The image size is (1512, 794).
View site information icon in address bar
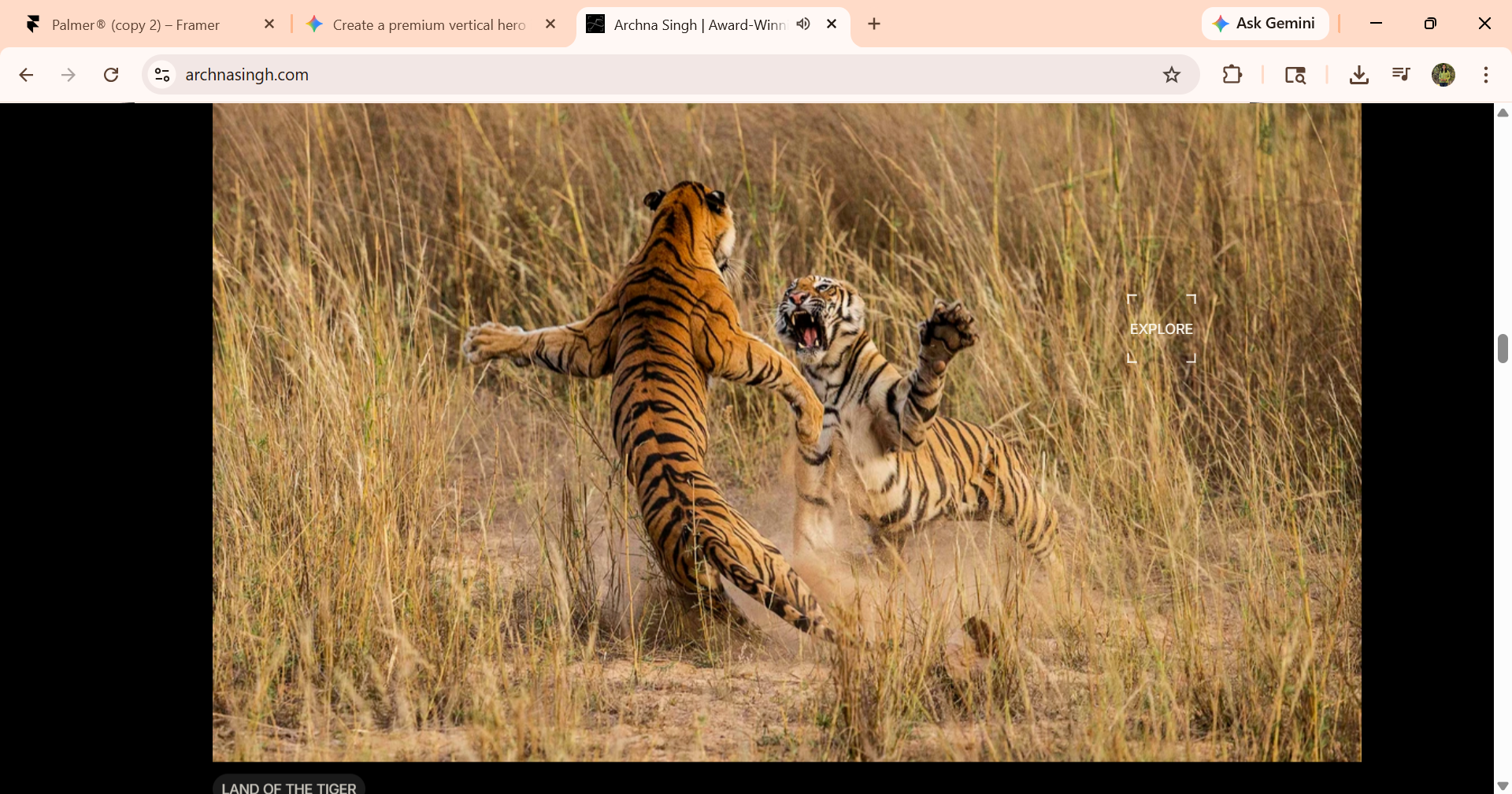[162, 75]
